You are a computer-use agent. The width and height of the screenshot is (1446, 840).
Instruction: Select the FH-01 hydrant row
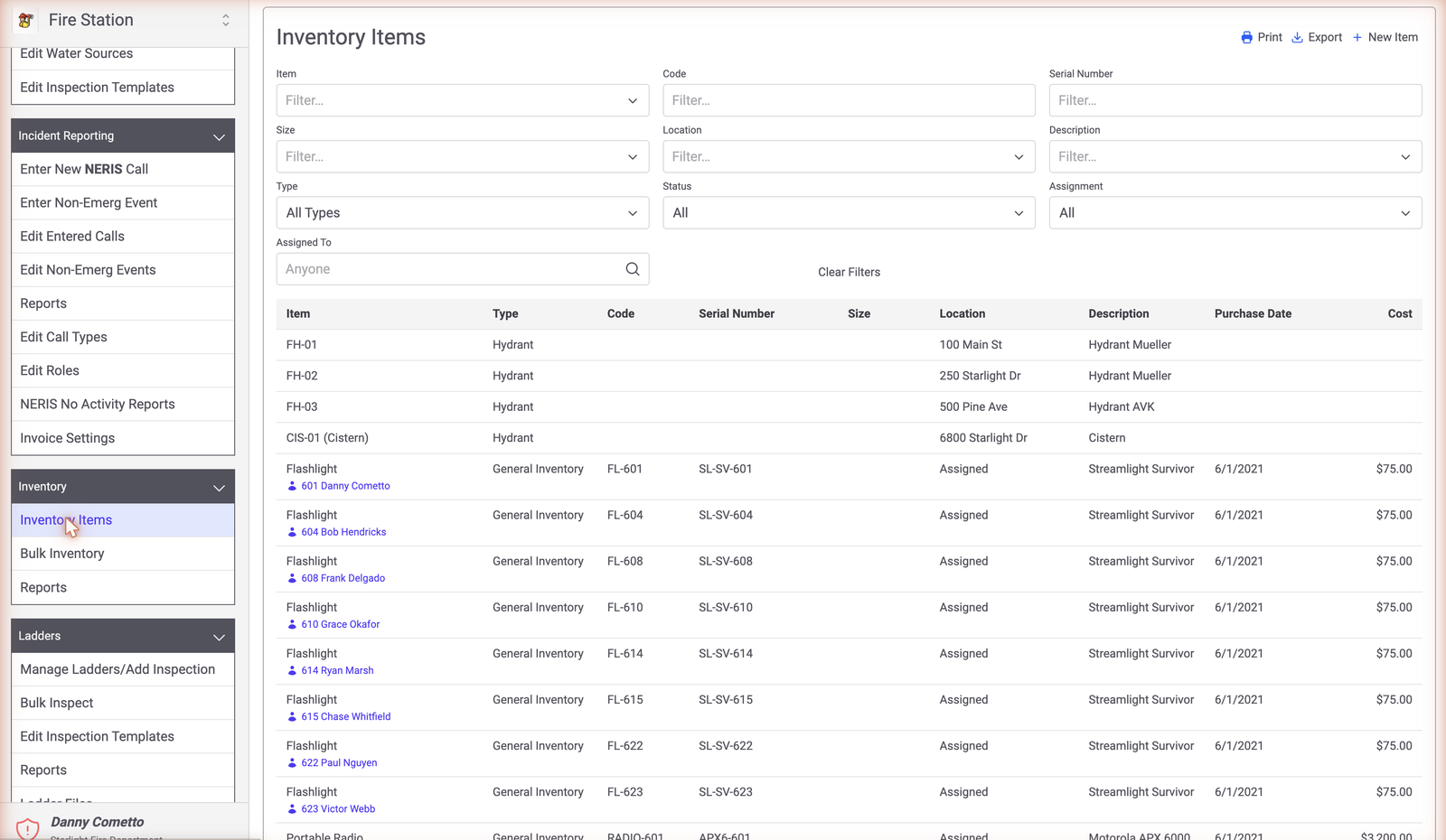coord(849,345)
